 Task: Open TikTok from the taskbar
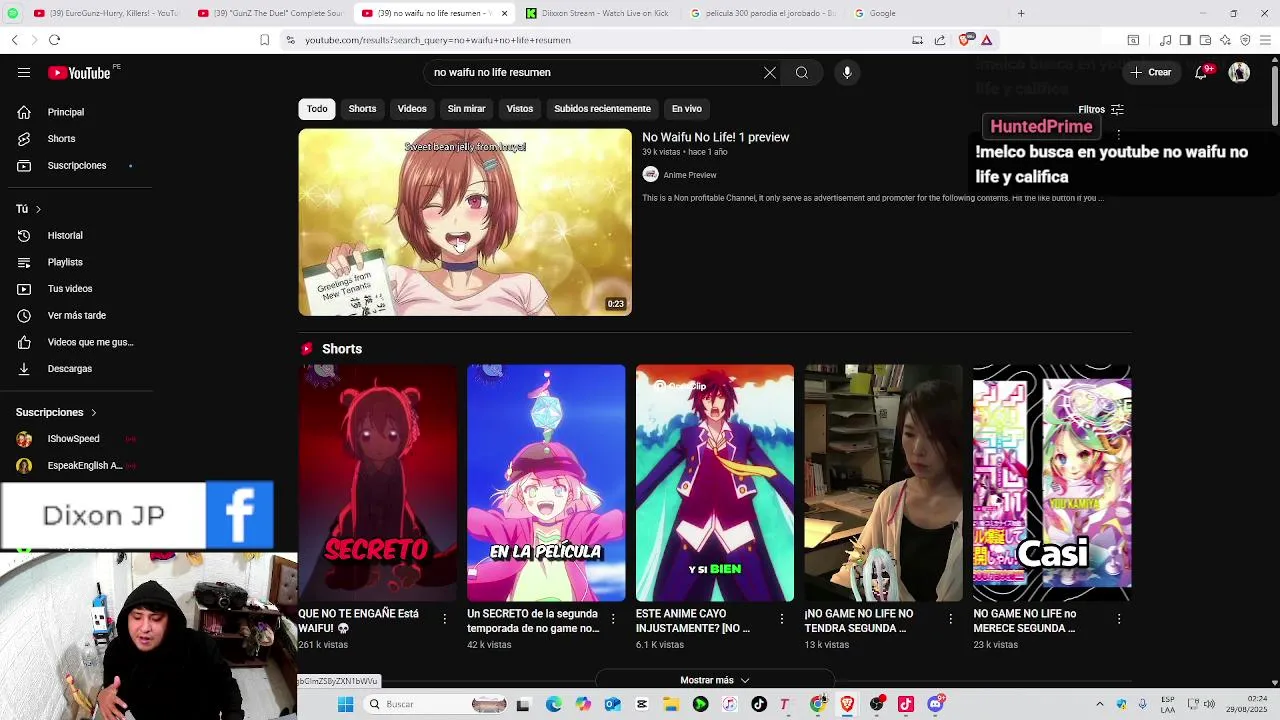click(x=759, y=704)
